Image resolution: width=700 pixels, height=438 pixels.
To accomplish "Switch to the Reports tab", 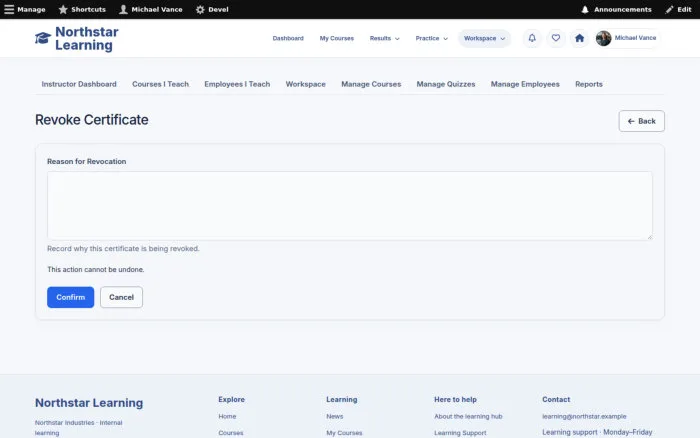I will tap(588, 84).
